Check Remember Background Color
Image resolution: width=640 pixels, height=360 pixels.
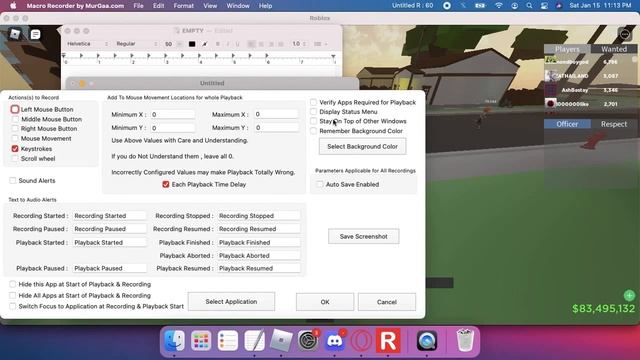pyautogui.click(x=313, y=131)
